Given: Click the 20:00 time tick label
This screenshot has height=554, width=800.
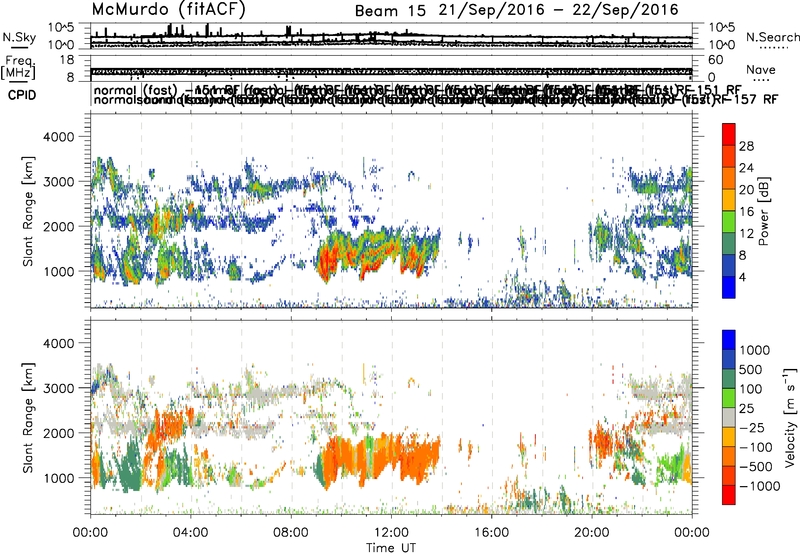Looking at the screenshot, I should (x=591, y=533).
